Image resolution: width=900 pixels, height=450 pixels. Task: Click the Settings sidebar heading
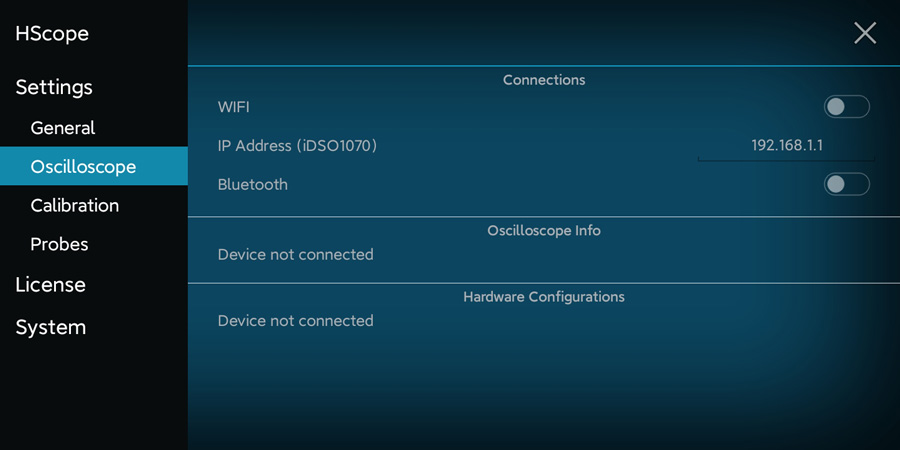tap(54, 87)
